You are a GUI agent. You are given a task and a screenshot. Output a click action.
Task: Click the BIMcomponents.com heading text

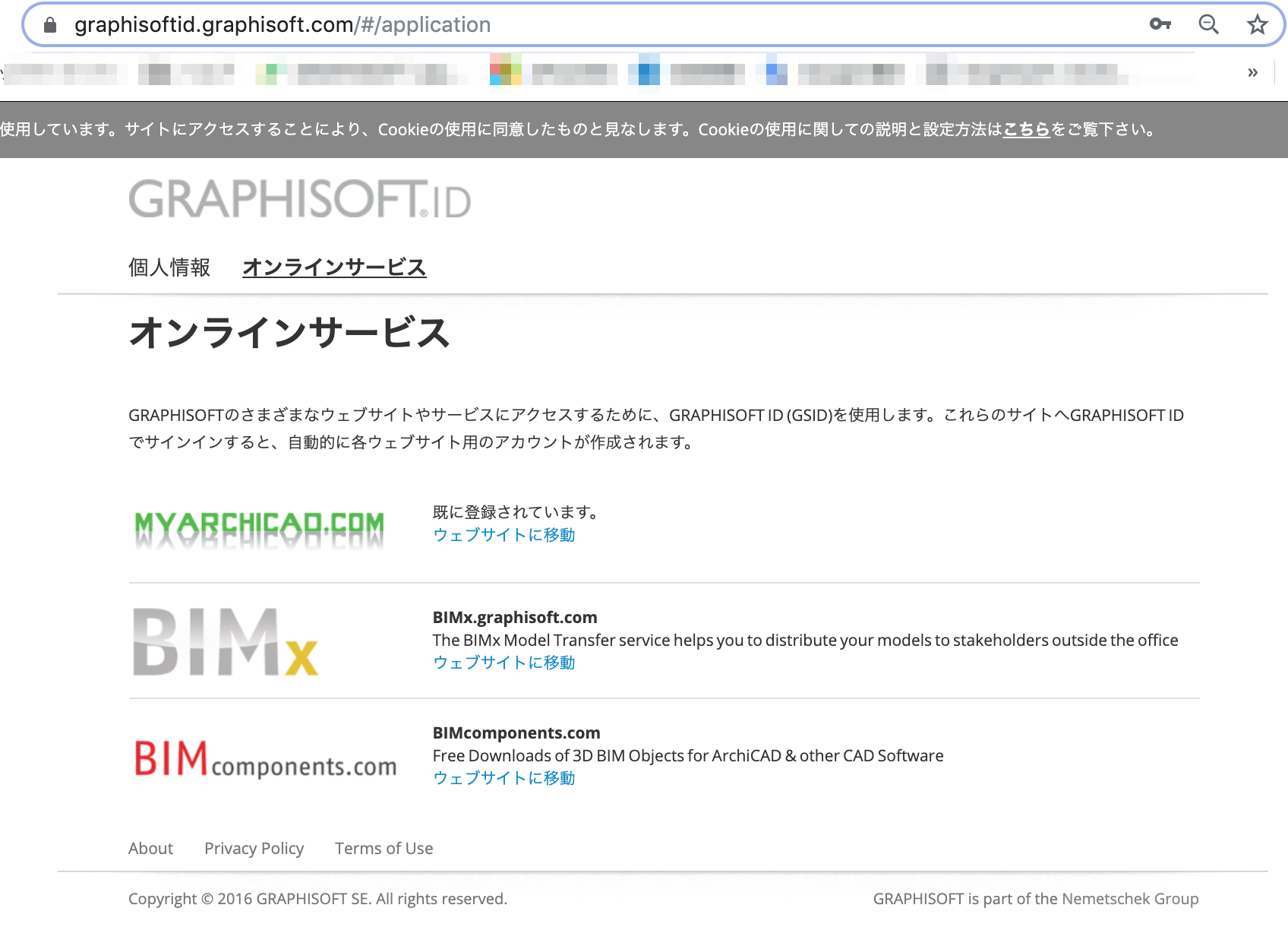[x=516, y=732]
